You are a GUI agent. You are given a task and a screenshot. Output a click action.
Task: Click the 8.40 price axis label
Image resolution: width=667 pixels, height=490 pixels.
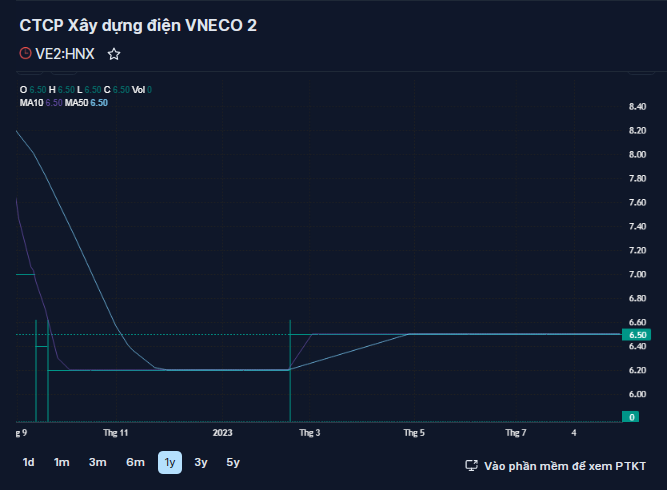point(637,106)
